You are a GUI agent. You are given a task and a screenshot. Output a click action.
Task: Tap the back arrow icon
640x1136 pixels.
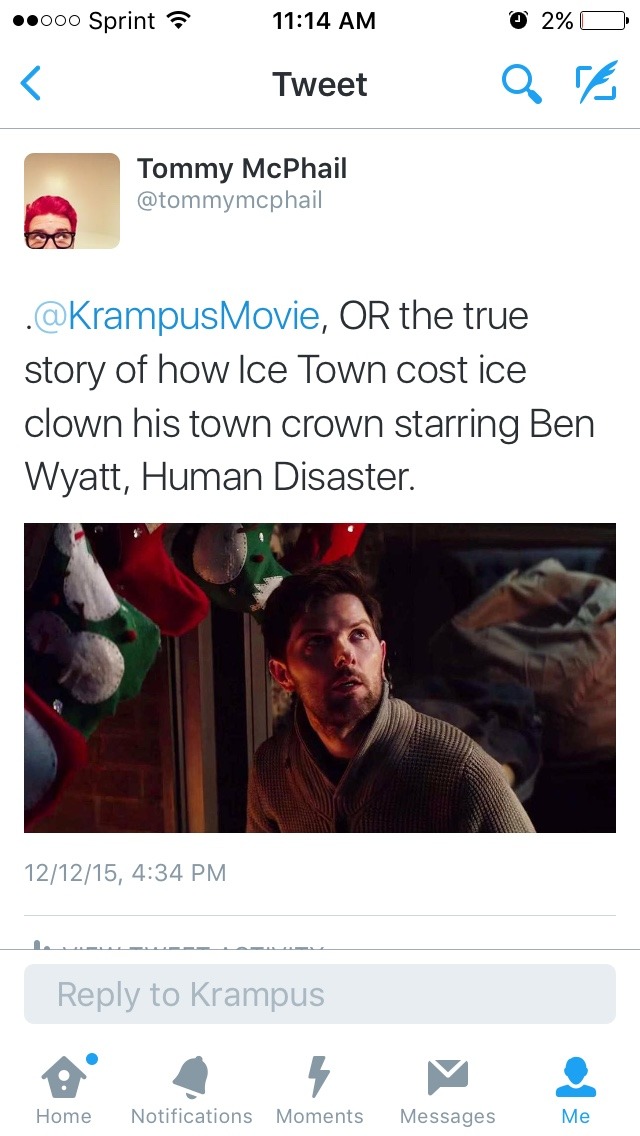31,83
